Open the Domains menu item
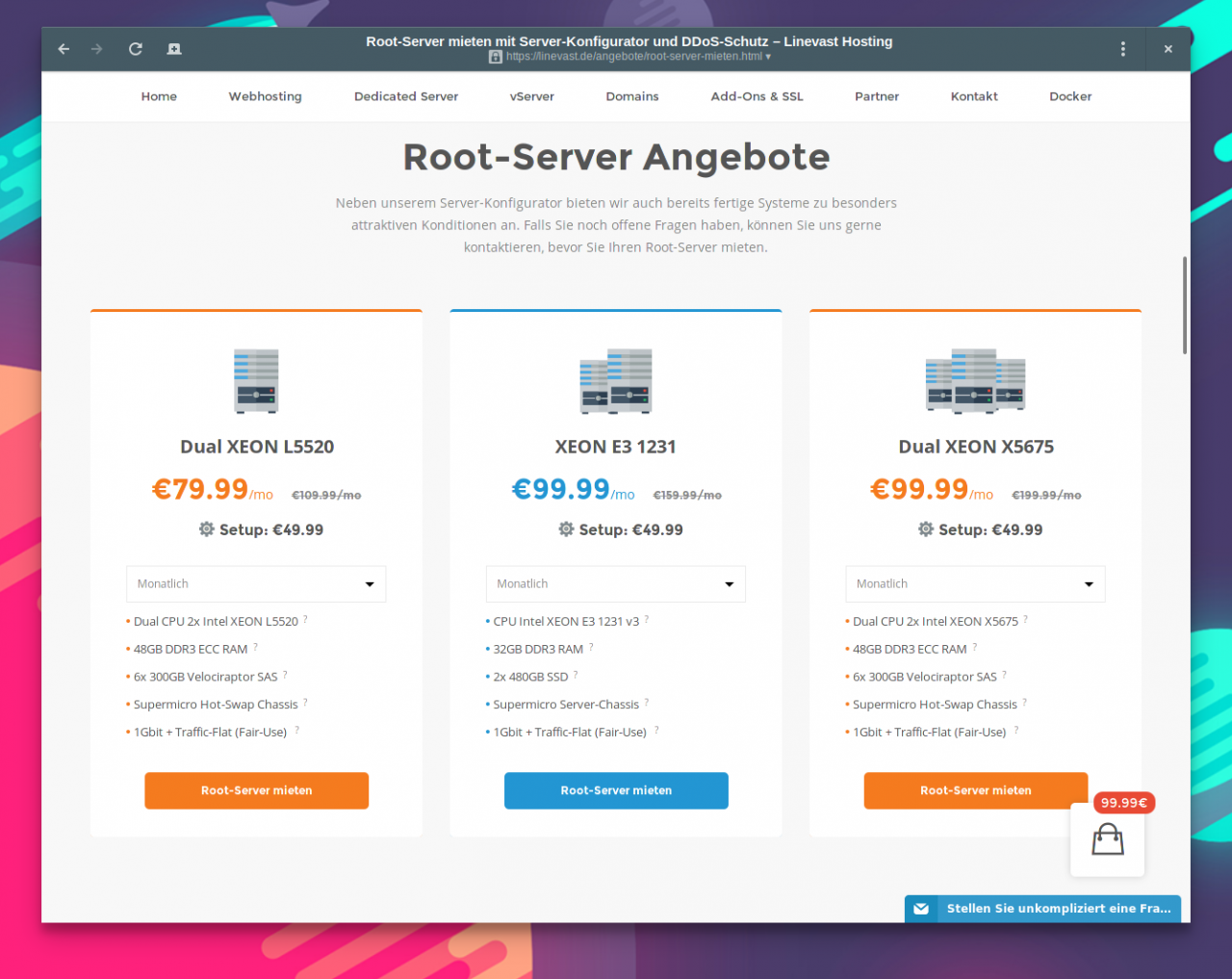 (632, 96)
